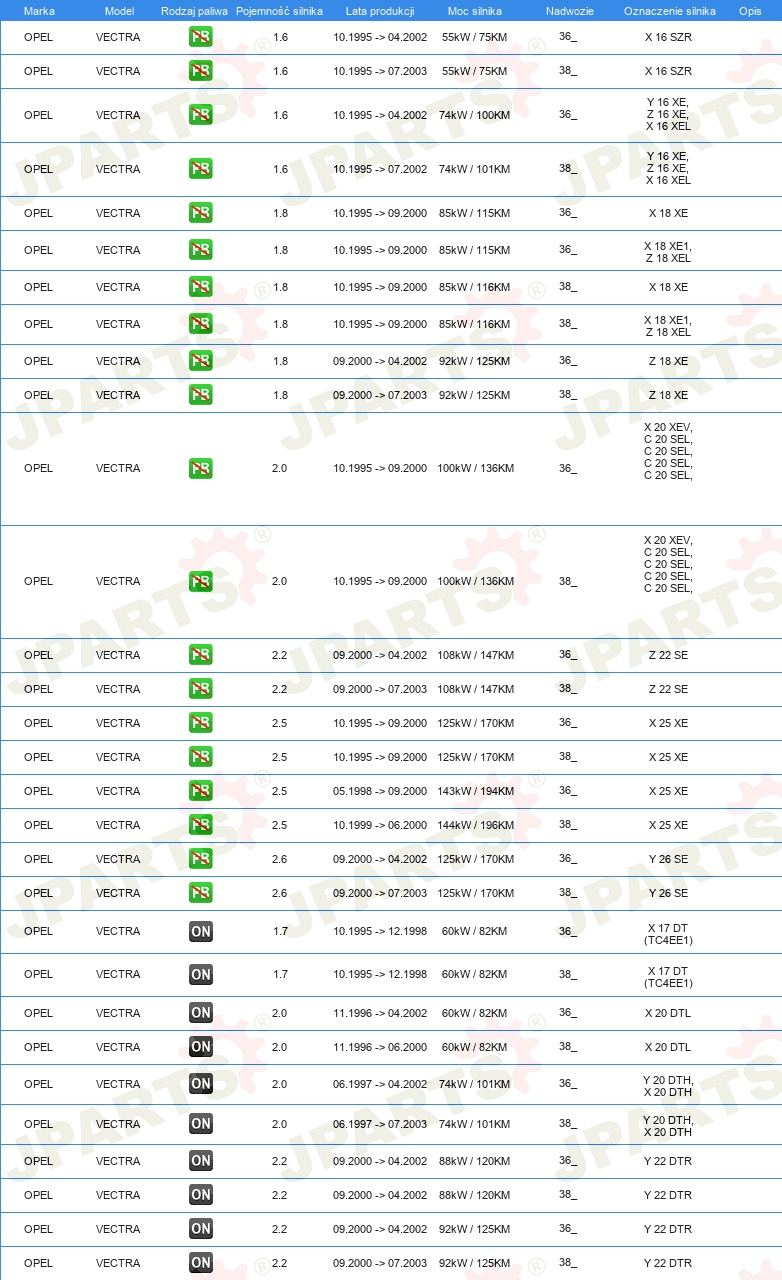Click PB fuel icon in 55kW/75KM 38_ row
The width and height of the screenshot is (782, 1280).
click(x=201, y=71)
